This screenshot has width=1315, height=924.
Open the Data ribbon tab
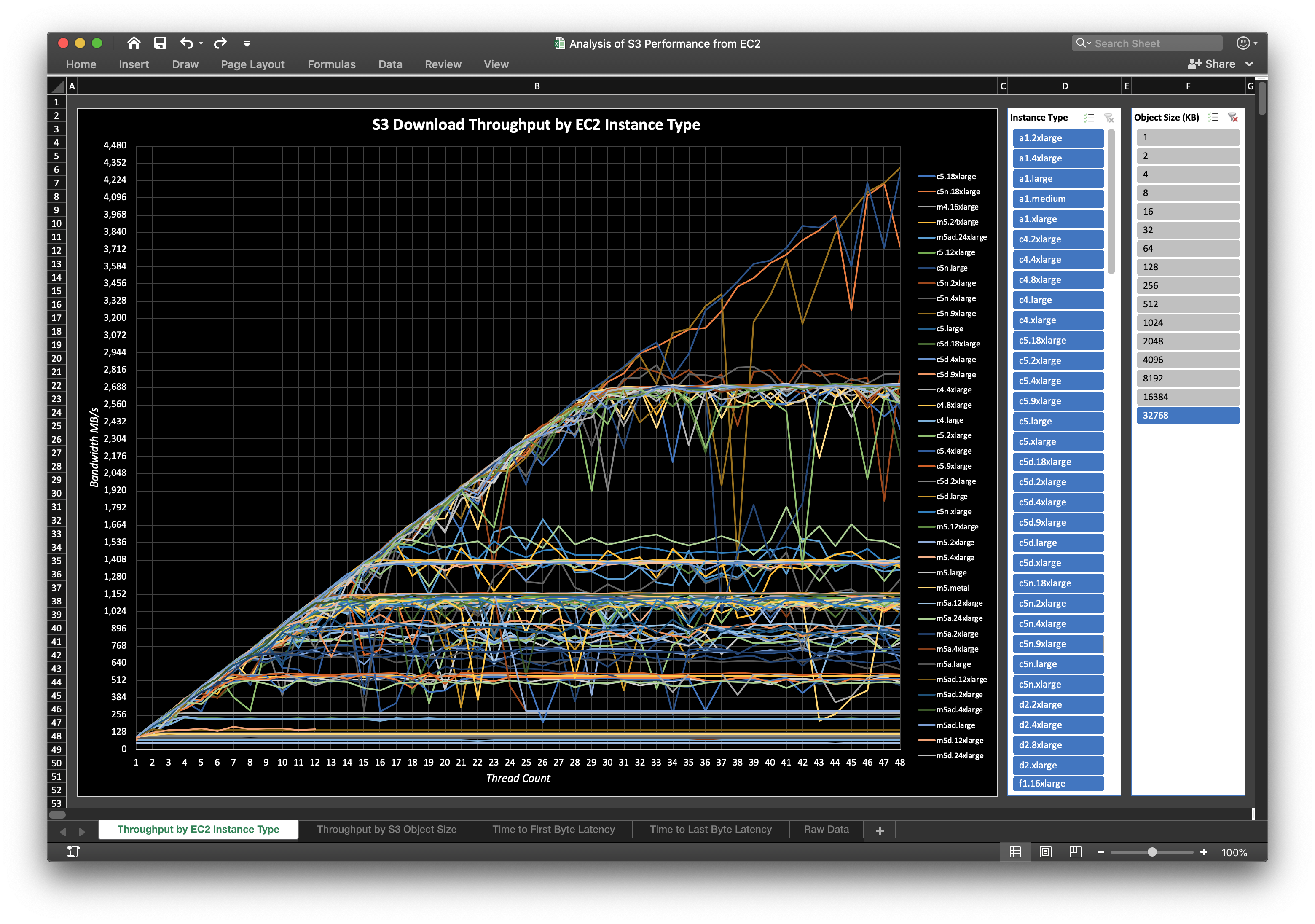[390, 64]
